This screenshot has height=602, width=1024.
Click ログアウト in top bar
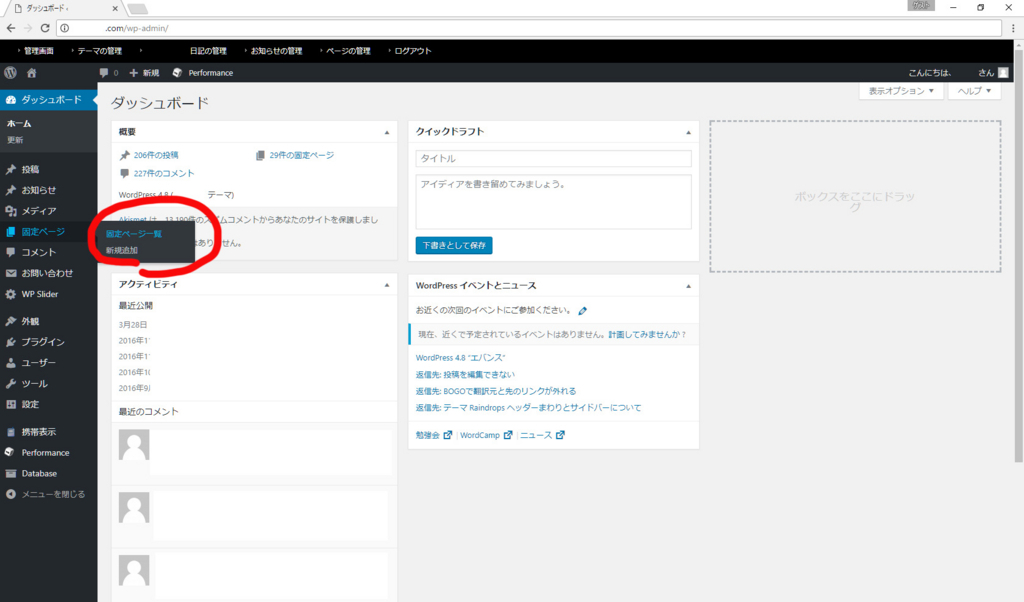pyautogui.click(x=413, y=51)
